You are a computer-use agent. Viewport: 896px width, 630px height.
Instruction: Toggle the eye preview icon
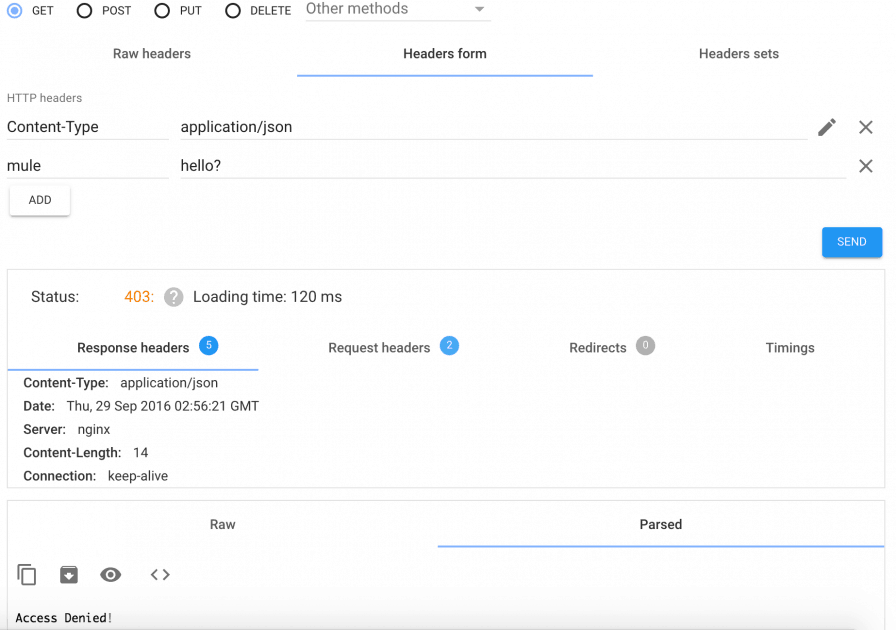click(111, 575)
